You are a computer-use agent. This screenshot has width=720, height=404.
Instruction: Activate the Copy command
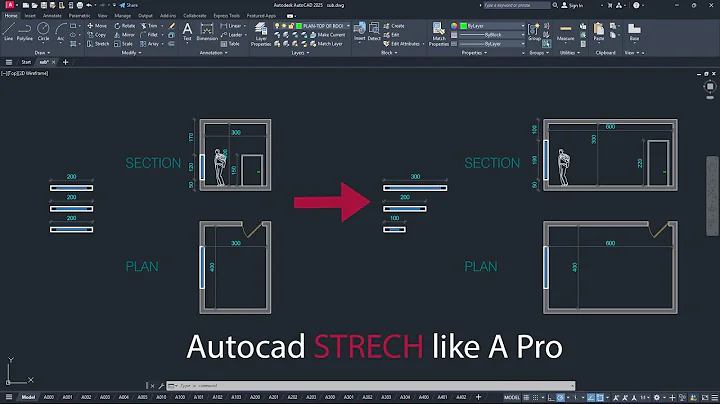[97, 35]
